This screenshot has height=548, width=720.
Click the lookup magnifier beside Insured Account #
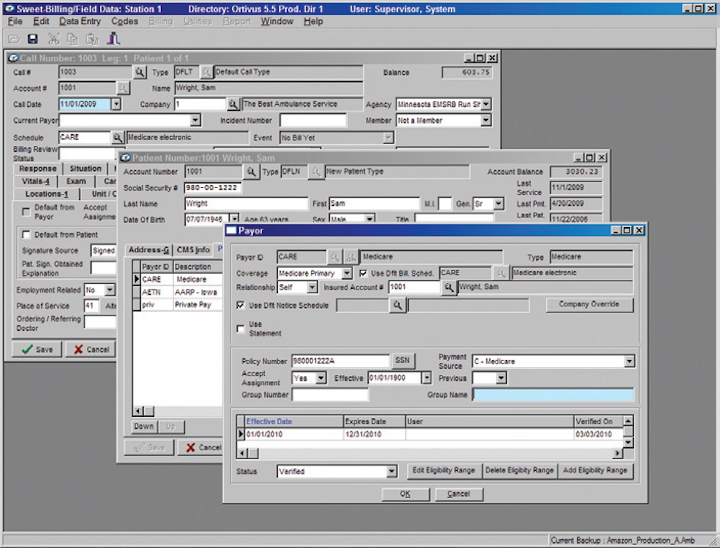pyautogui.click(x=449, y=287)
